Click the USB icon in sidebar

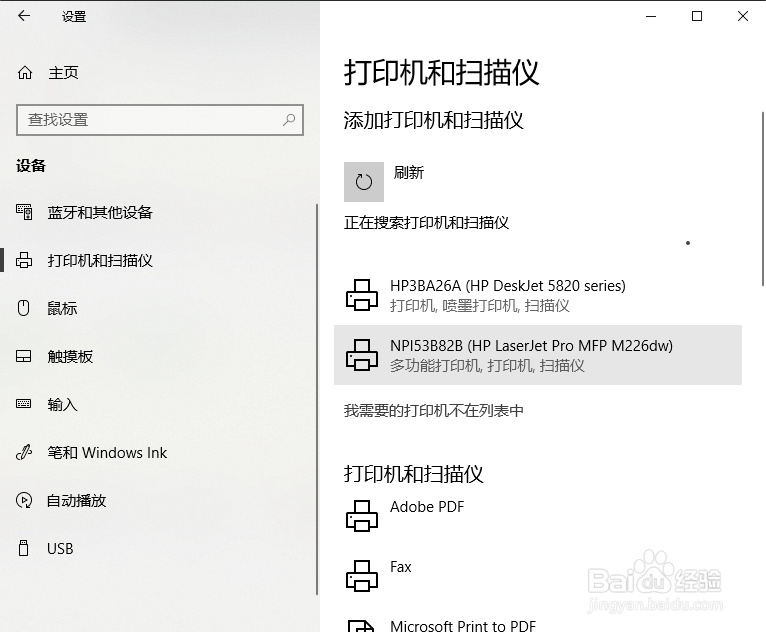pos(23,548)
